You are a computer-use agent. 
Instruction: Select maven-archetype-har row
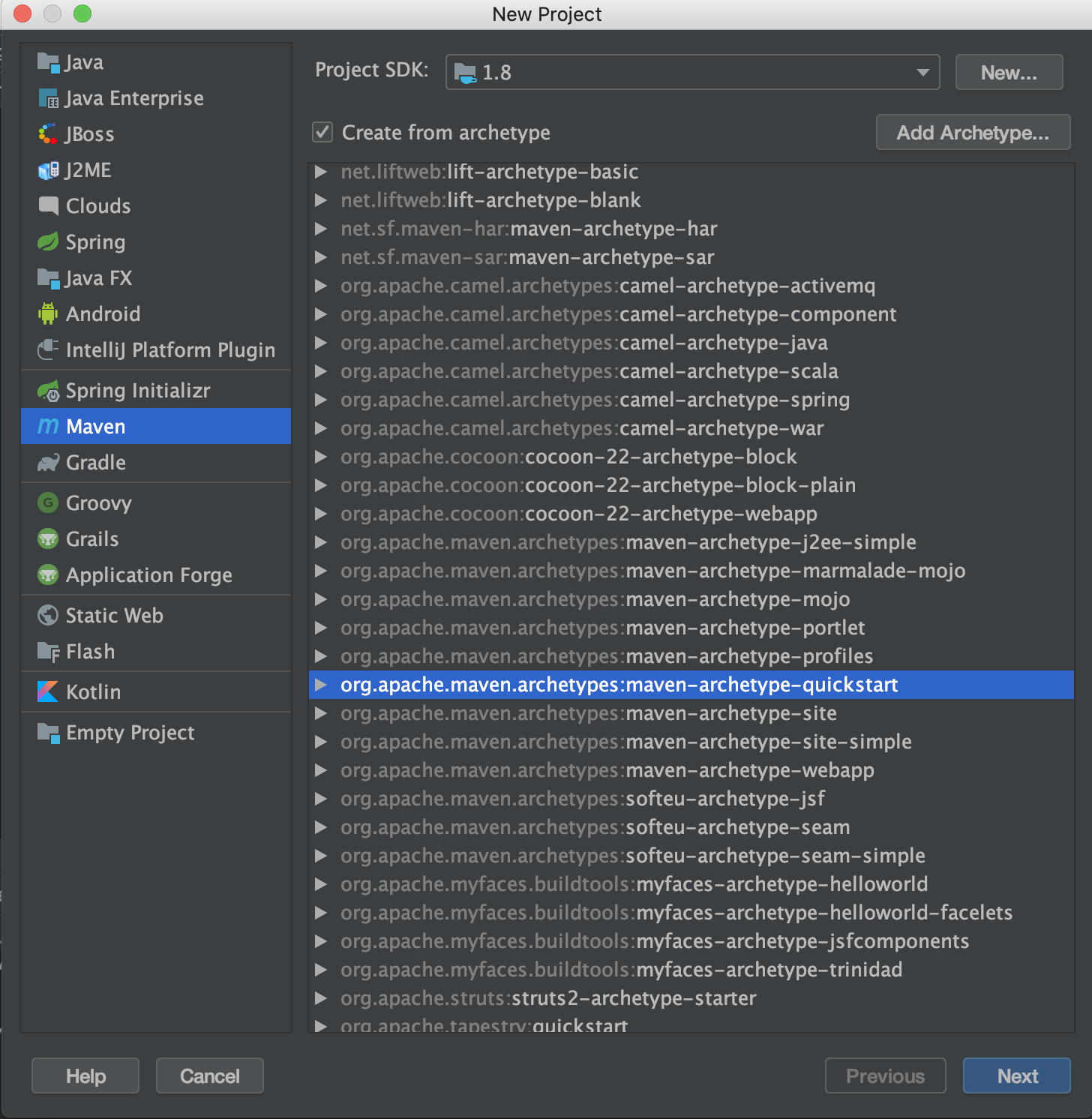[691, 228]
